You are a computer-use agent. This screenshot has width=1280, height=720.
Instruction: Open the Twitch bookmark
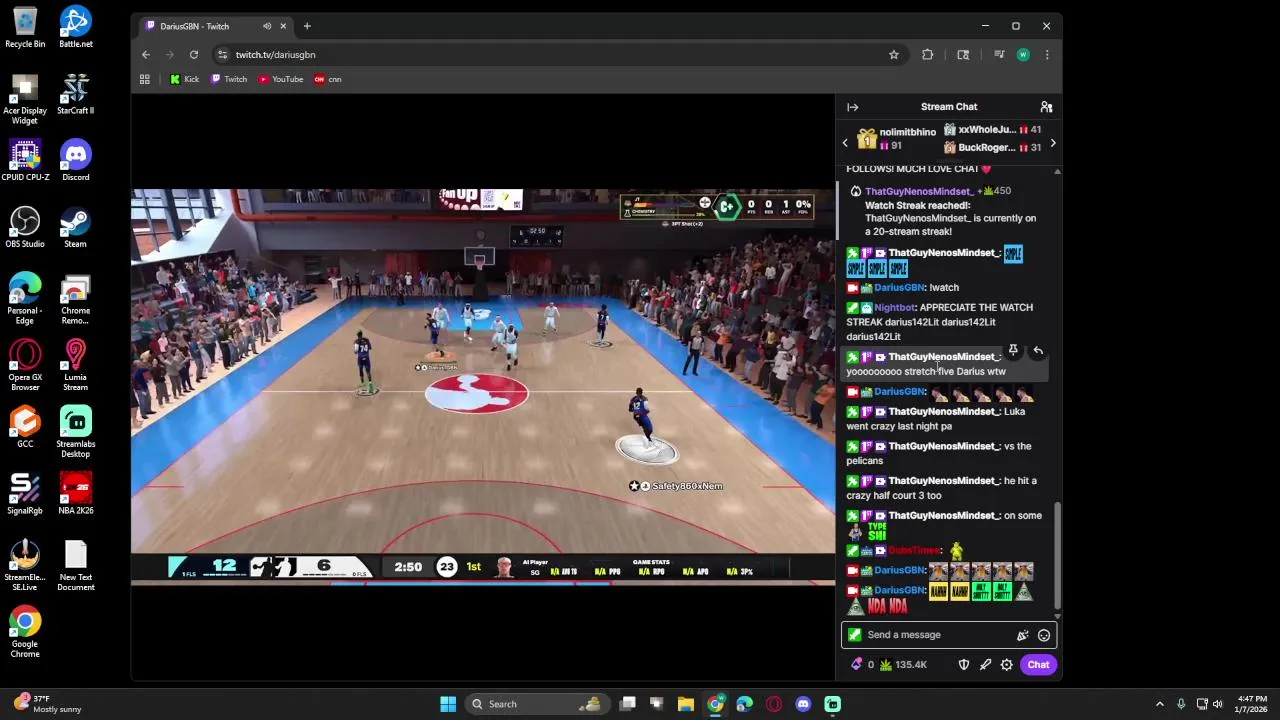229,79
